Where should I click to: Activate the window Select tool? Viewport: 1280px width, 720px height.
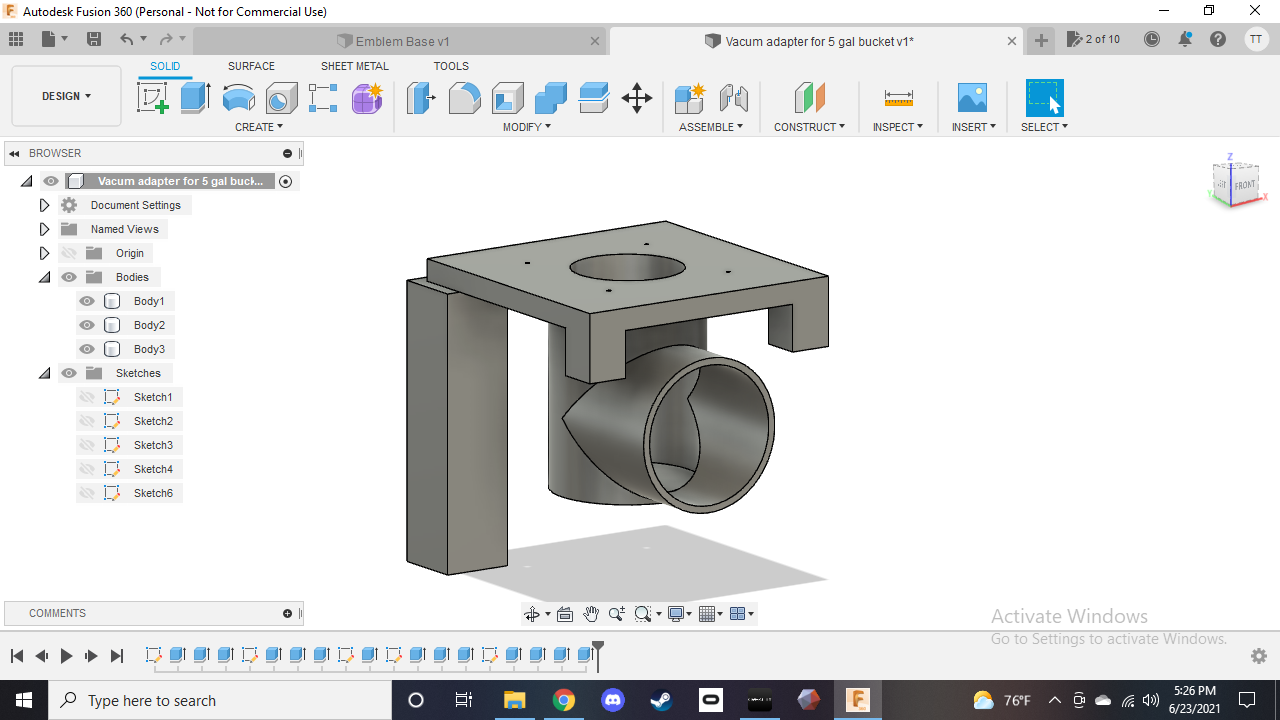pos(1044,98)
